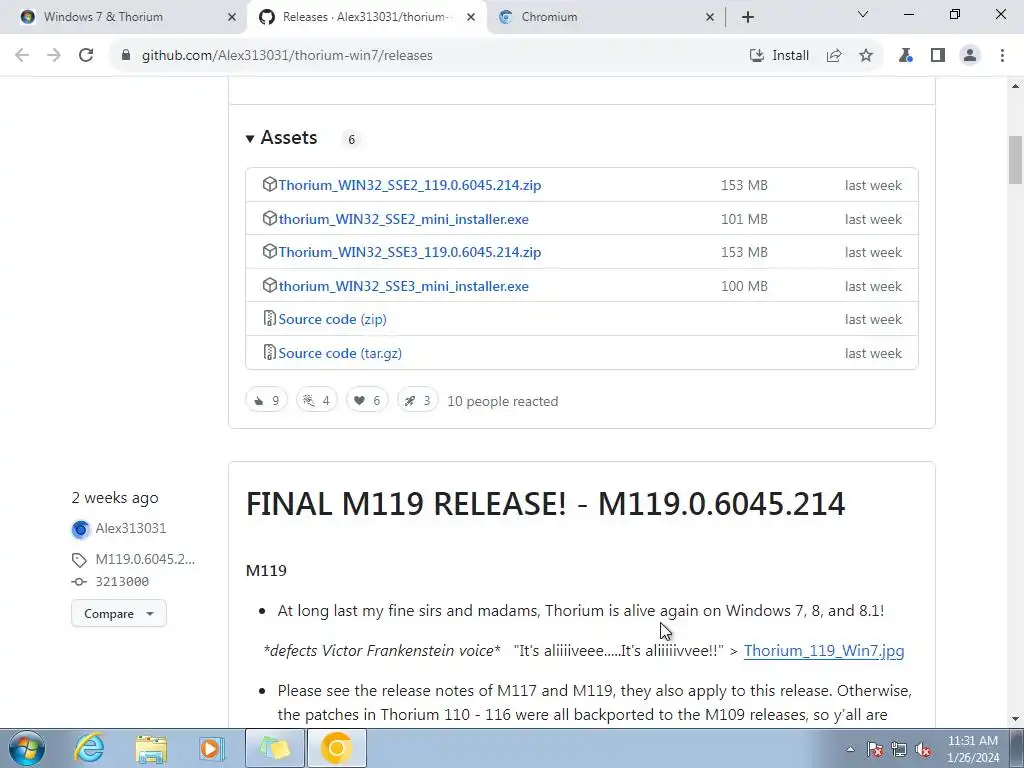Image resolution: width=1024 pixels, height=768 pixels.
Task: Toggle the browser side panel
Action: pyautogui.click(x=938, y=56)
